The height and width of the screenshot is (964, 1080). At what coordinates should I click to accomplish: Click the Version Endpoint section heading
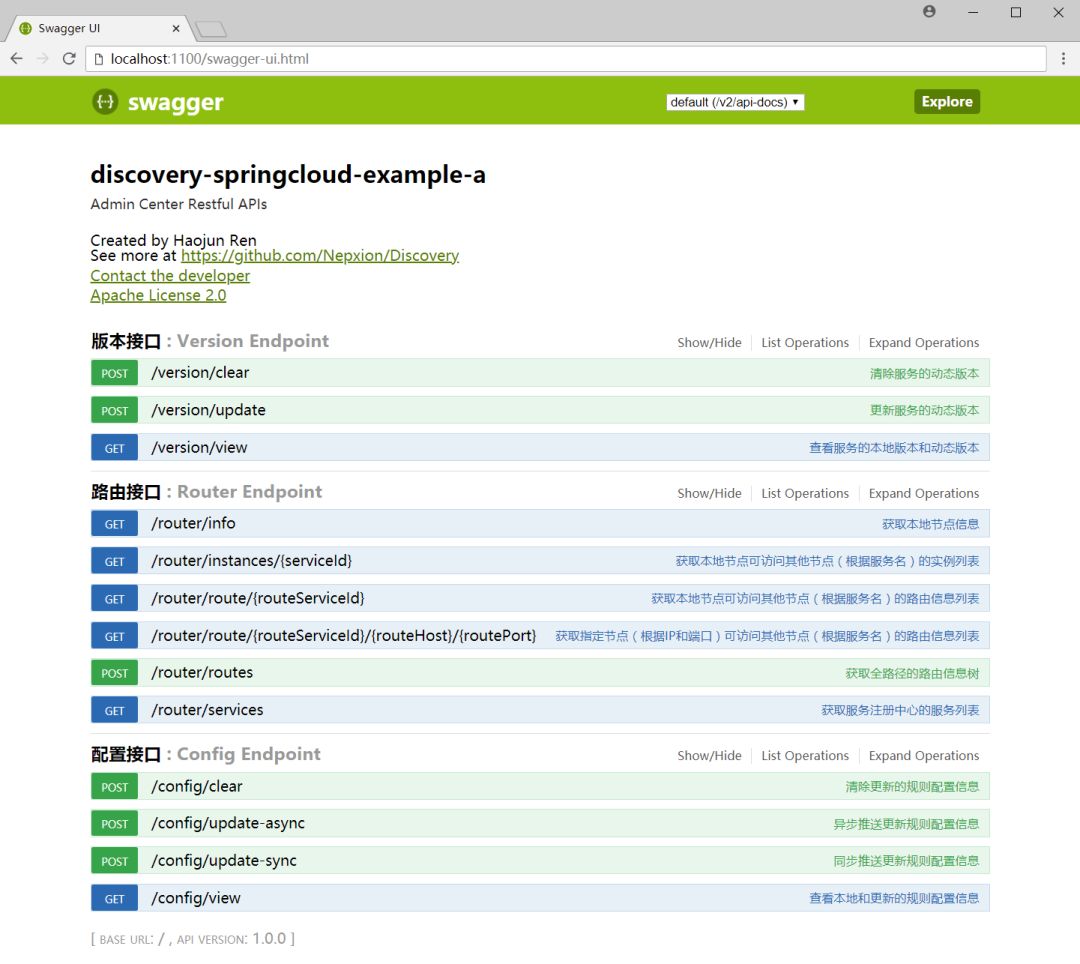pos(209,341)
